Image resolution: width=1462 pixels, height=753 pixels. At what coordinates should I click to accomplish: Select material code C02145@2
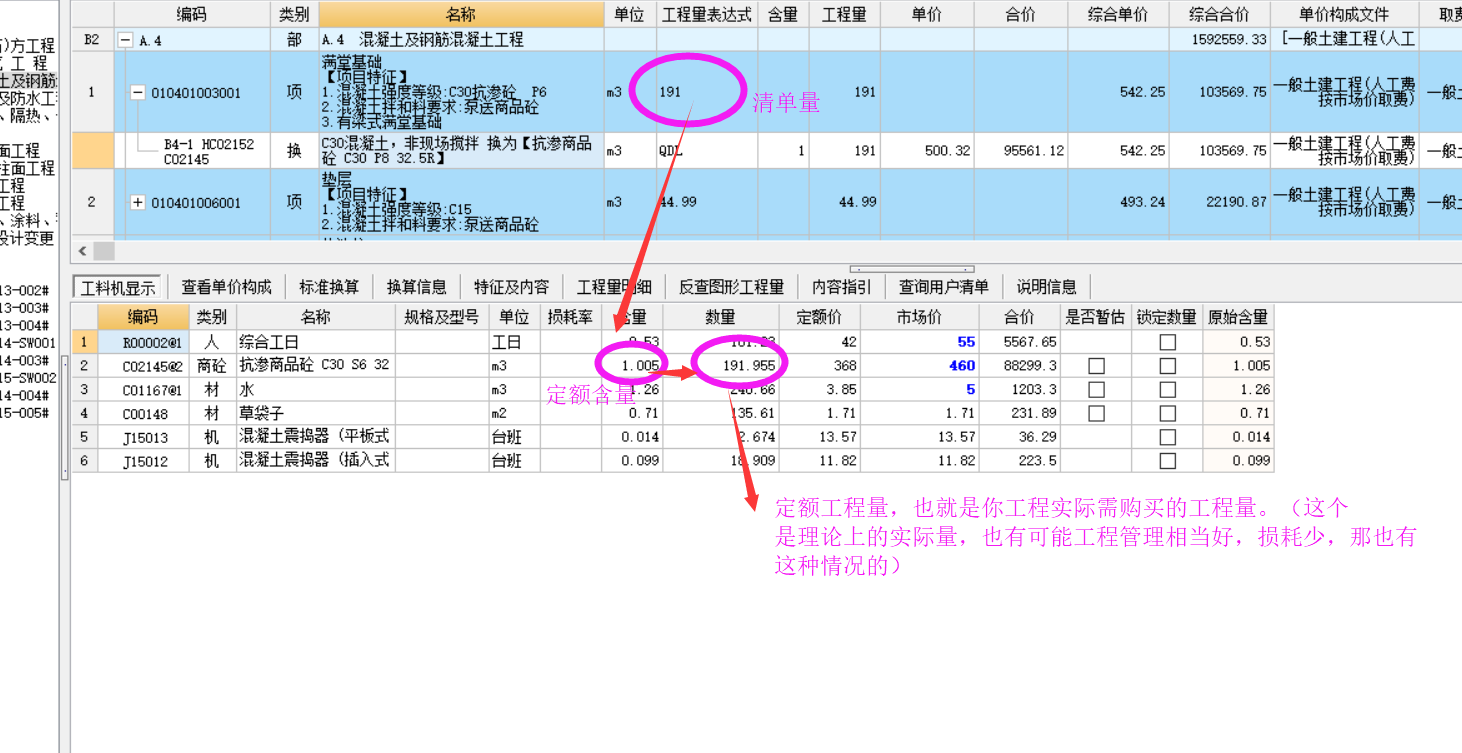(x=143, y=366)
